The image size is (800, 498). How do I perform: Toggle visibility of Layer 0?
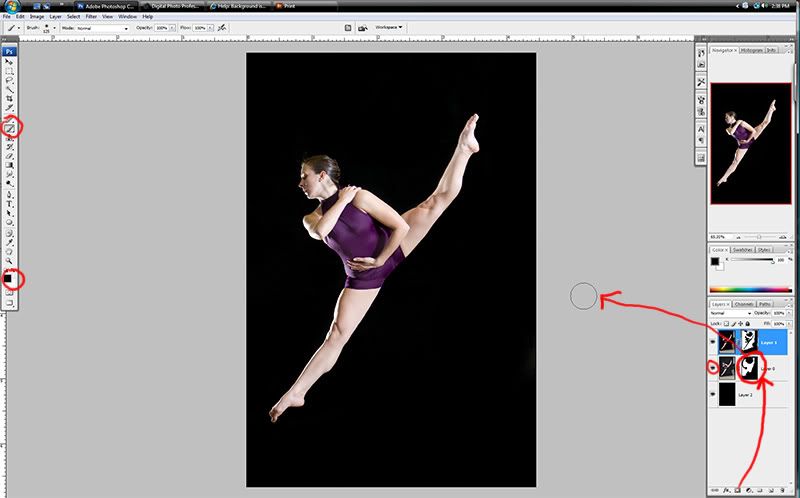[x=713, y=367]
